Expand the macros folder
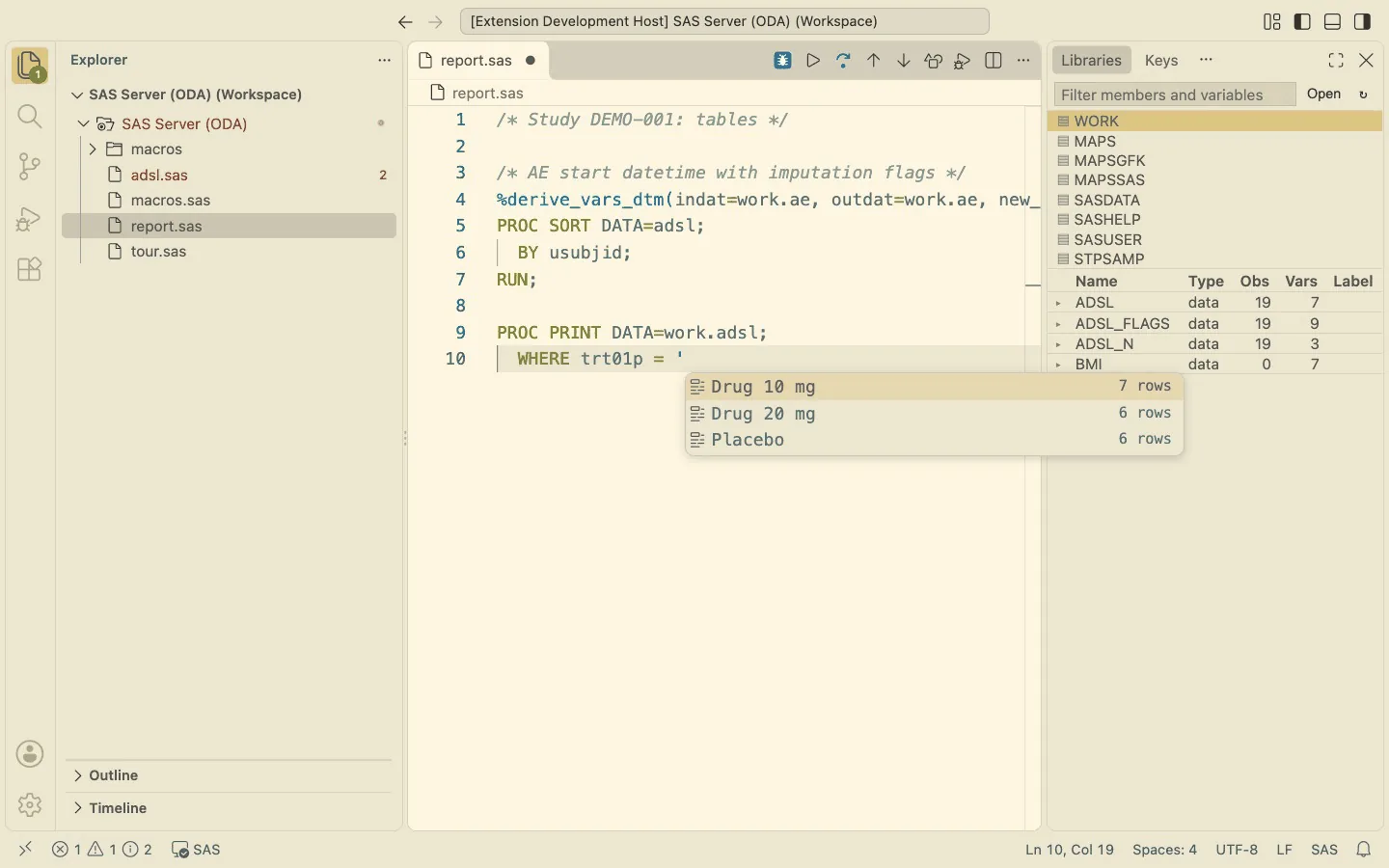Screen dimensions: 1389x868 pyautogui.click(x=93, y=149)
